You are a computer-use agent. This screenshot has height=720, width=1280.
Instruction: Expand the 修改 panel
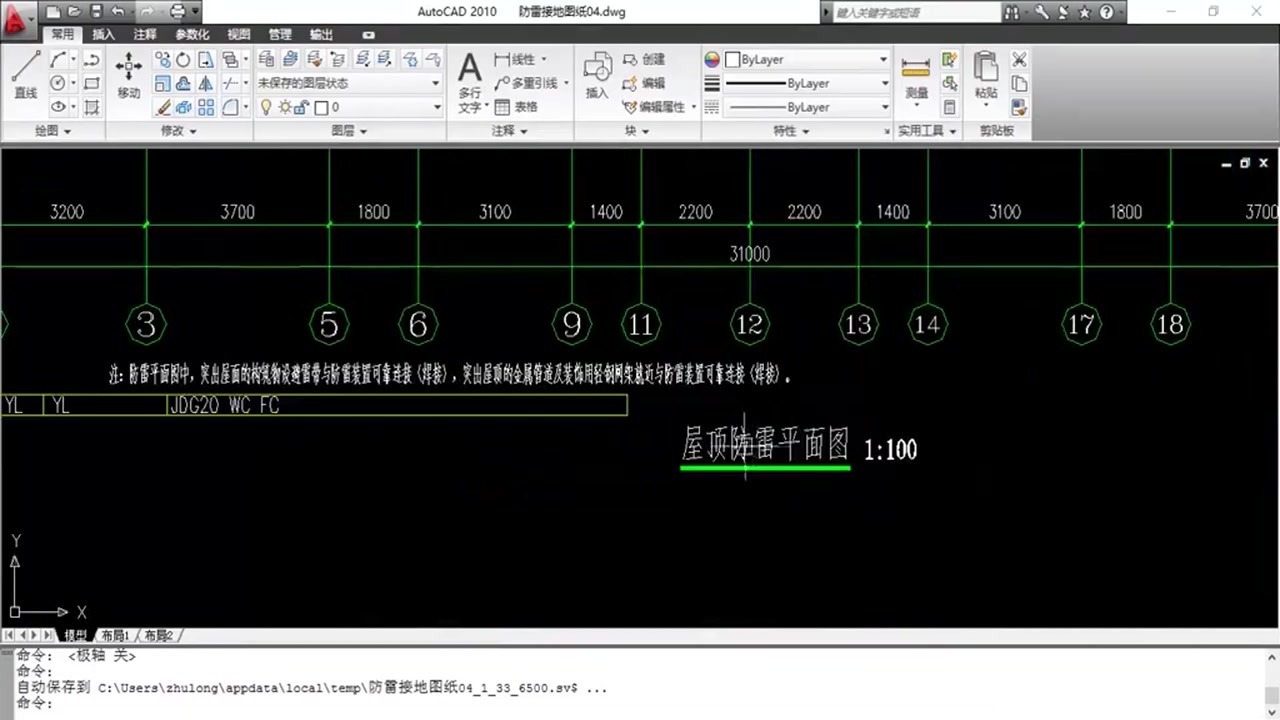(178, 131)
